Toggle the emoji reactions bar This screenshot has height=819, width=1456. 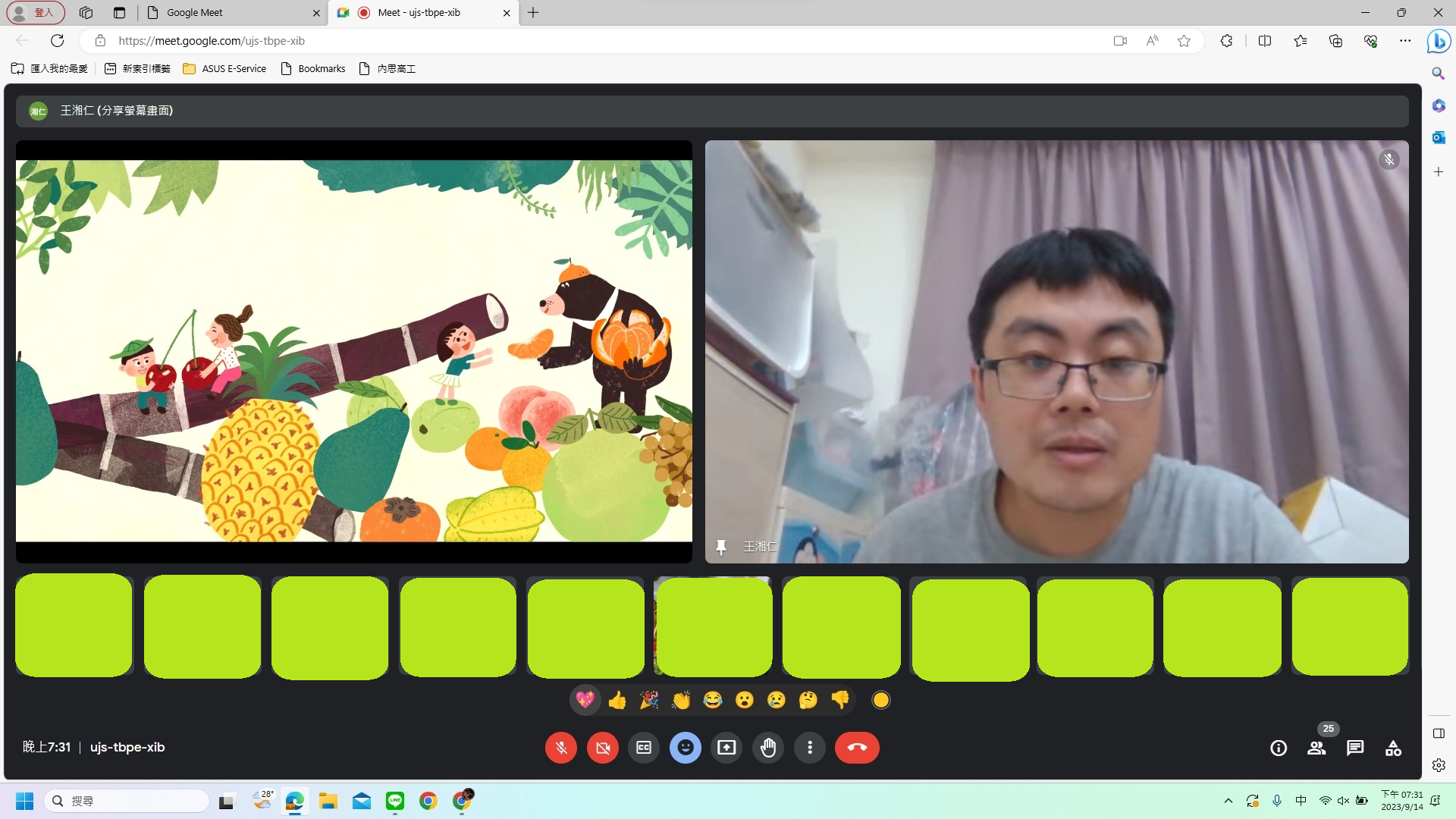coord(686,748)
